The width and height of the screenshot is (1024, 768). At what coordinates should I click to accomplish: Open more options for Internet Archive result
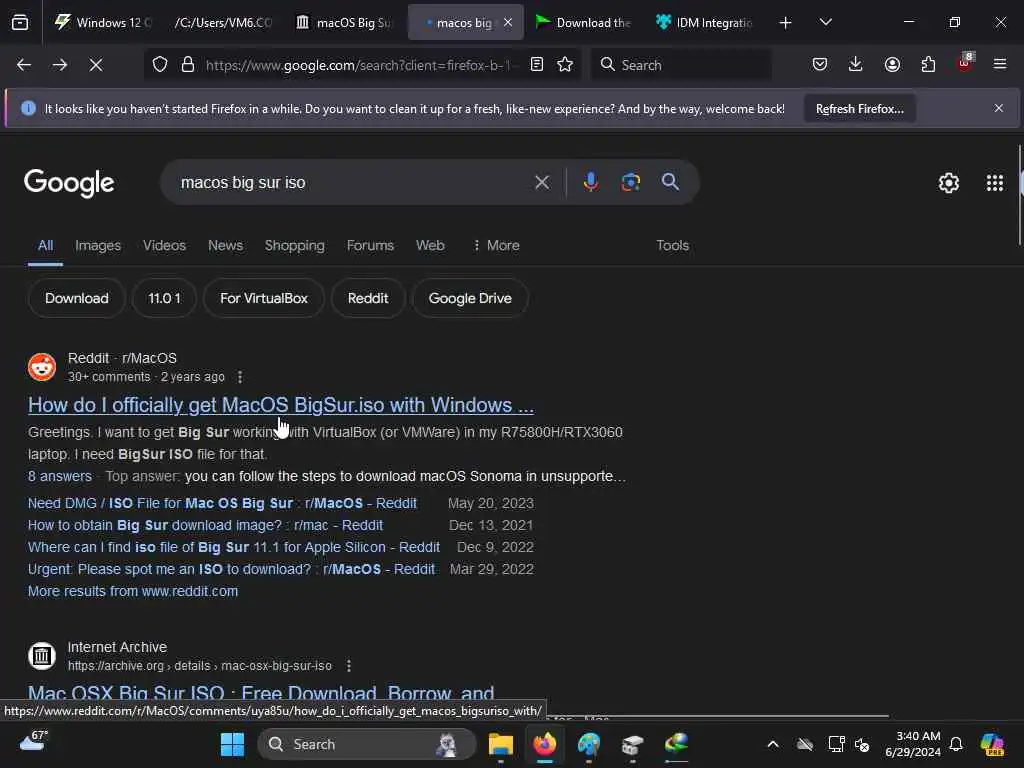[x=349, y=665]
